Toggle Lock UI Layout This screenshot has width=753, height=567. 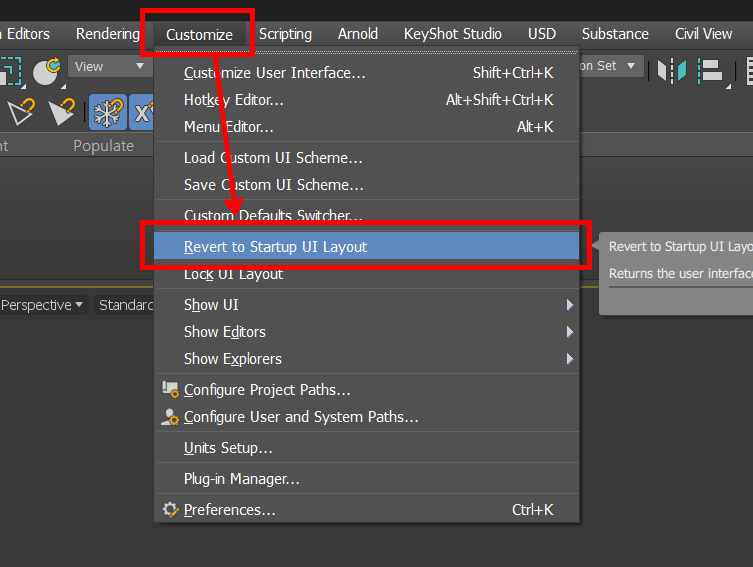(x=367, y=274)
